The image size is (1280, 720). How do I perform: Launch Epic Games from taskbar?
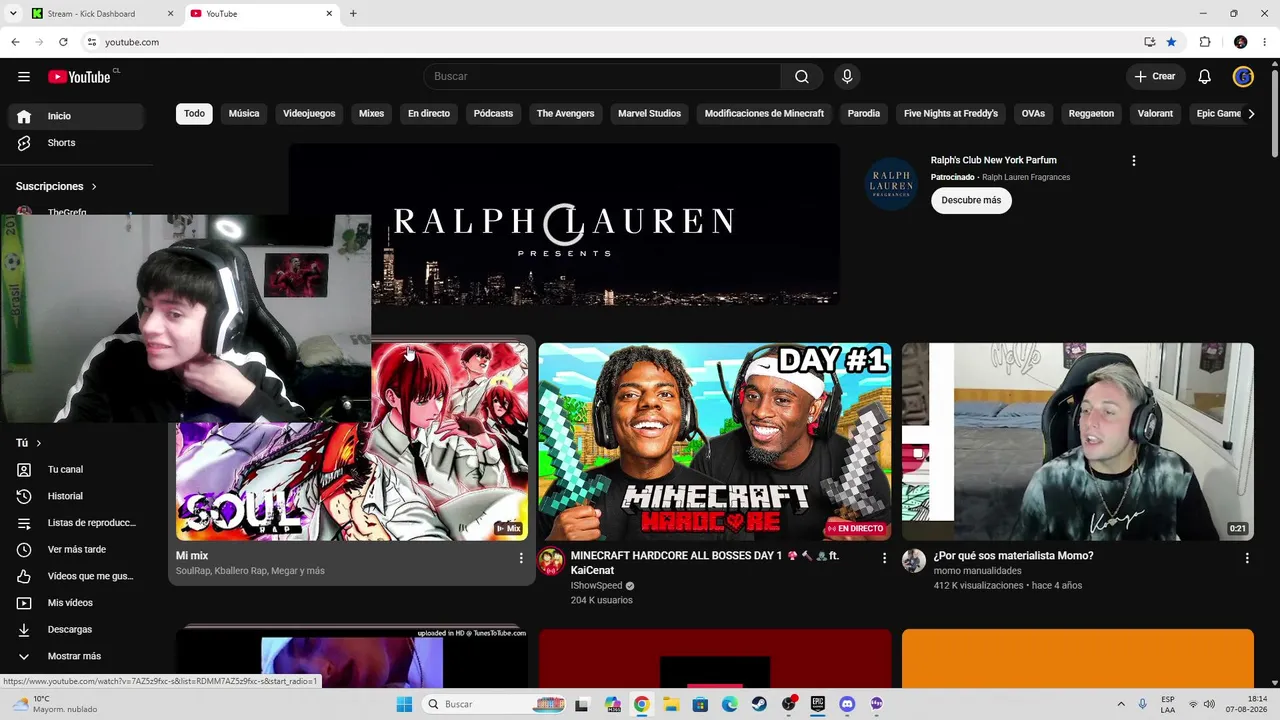click(x=818, y=704)
